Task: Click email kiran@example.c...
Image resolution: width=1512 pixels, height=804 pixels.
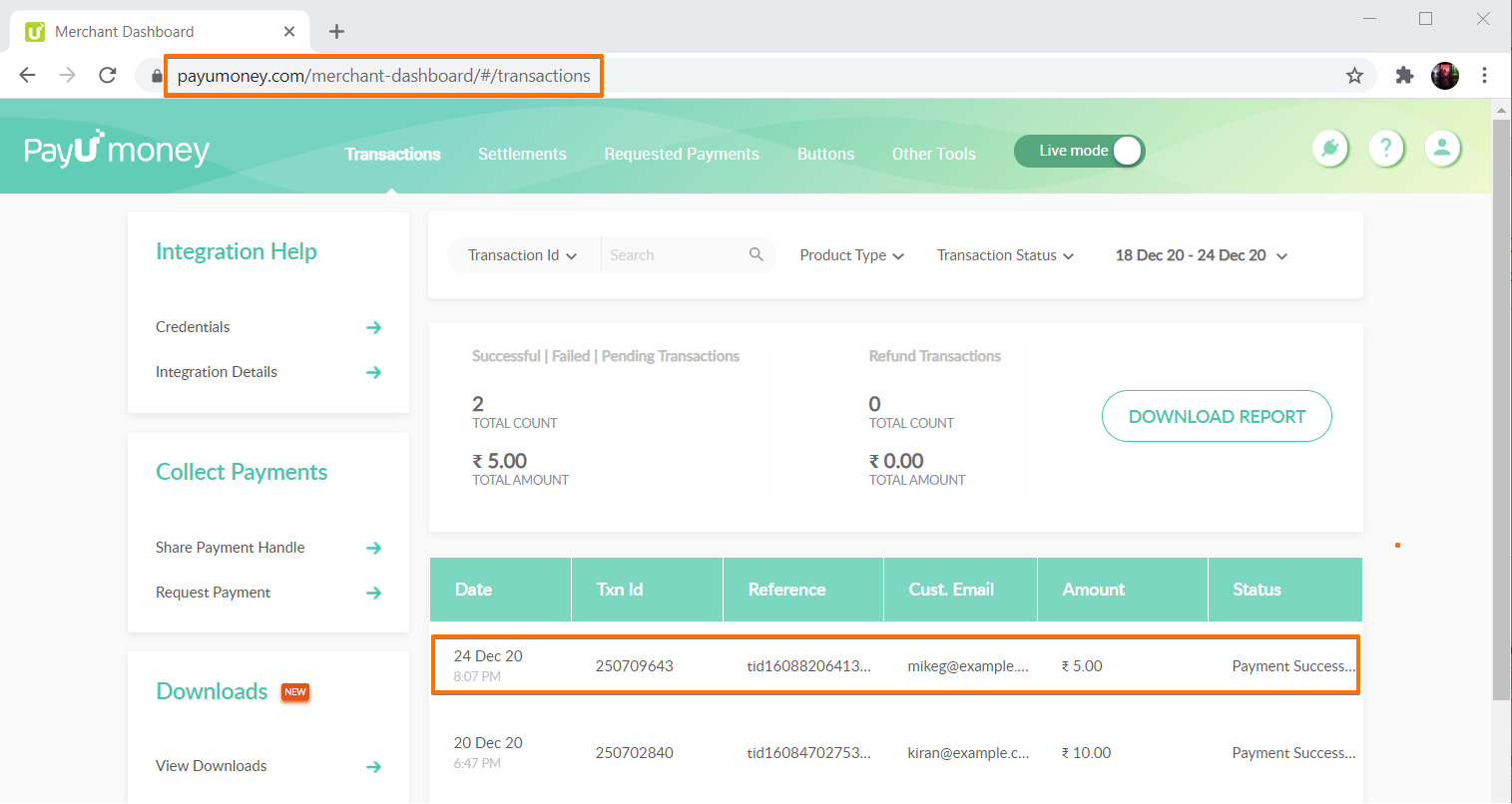Action: click(x=968, y=753)
